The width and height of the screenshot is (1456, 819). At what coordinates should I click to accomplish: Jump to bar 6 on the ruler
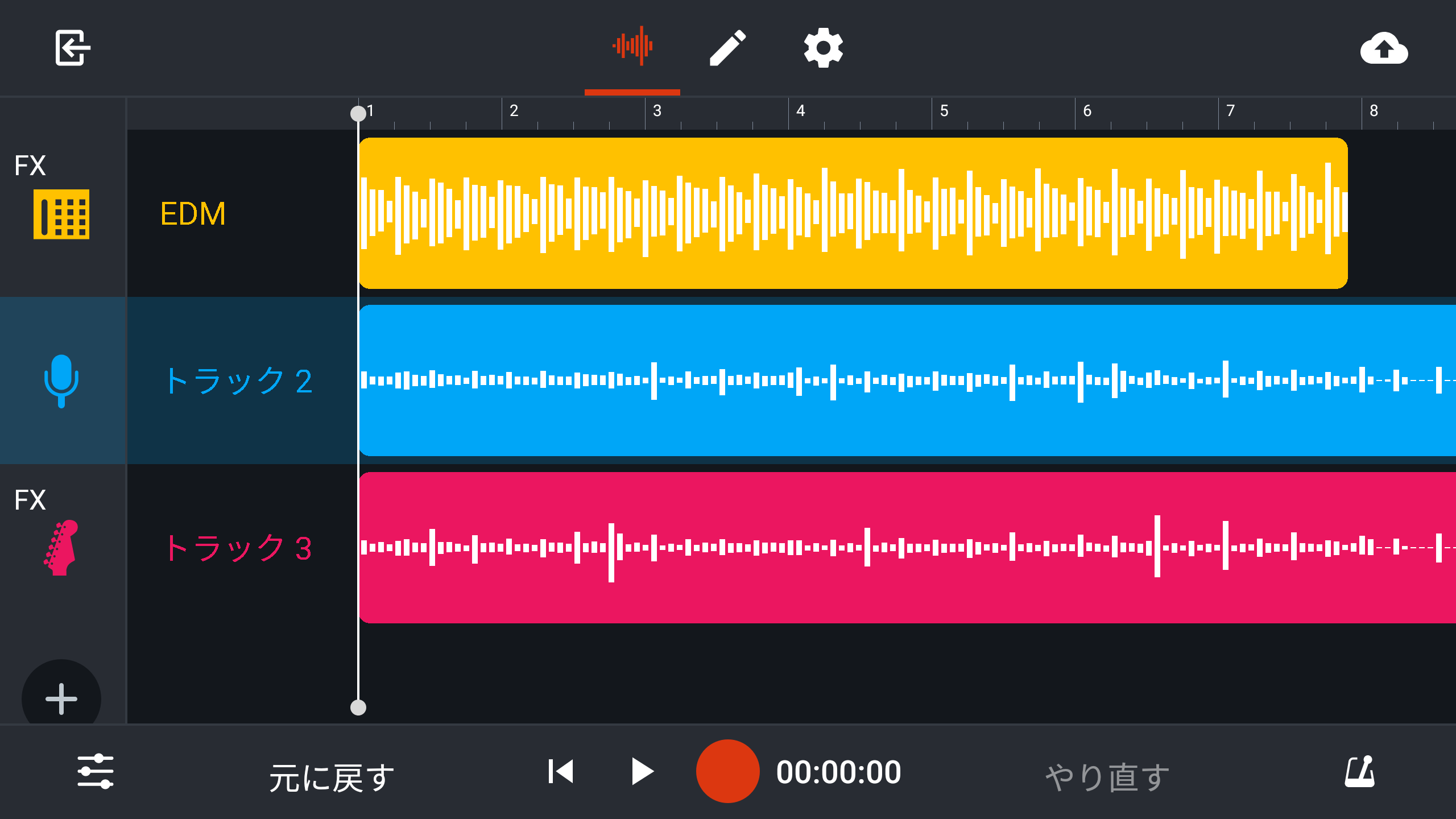(1087, 111)
